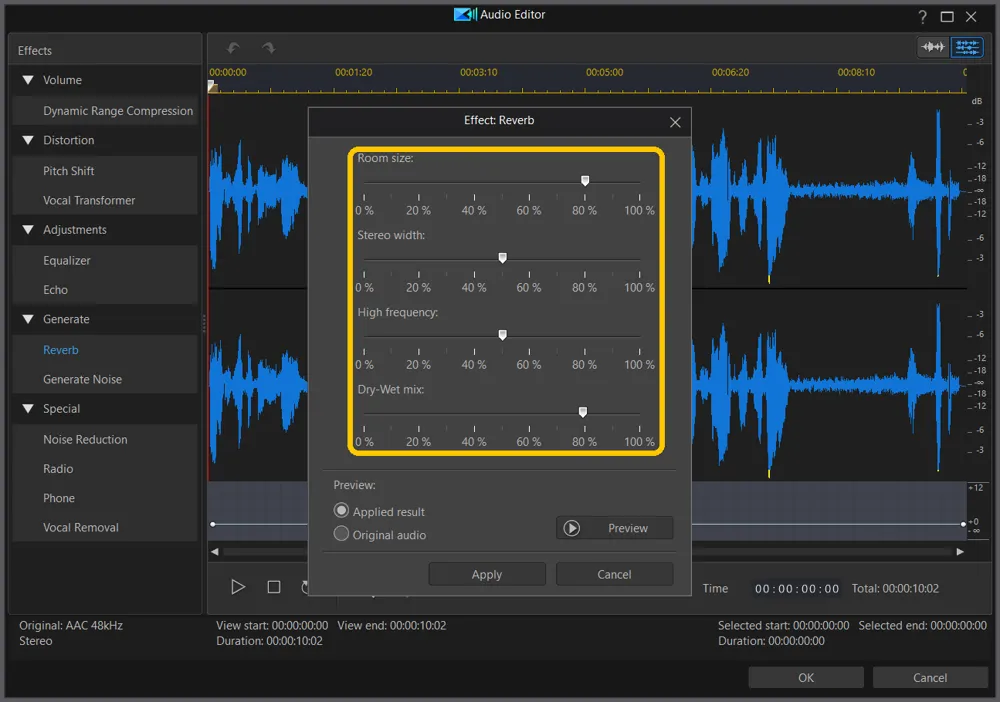This screenshot has width=1000, height=702.
Task: Click the redo arrow icon
Action: point(268,48)
